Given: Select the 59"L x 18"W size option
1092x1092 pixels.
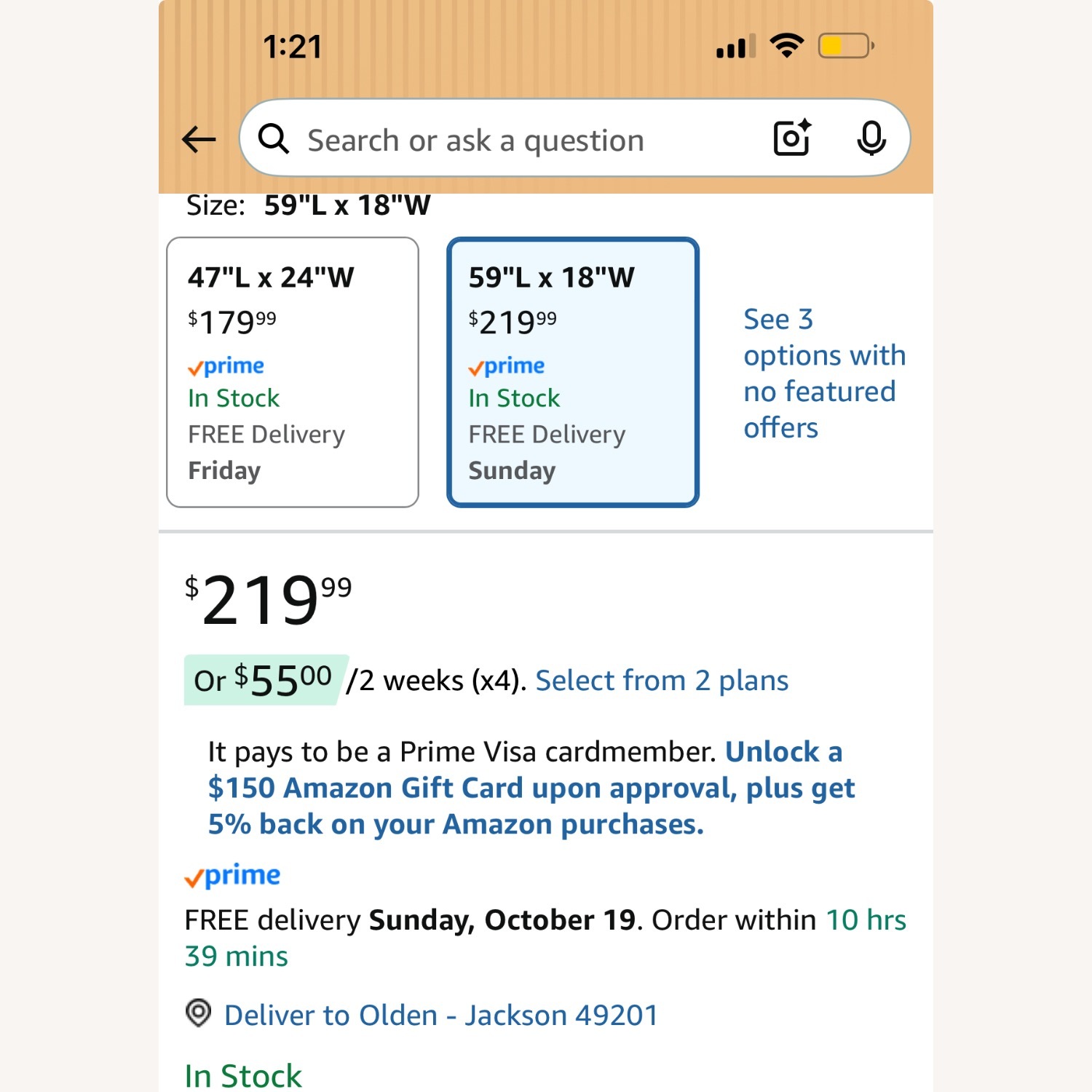Looking at the screenshot, I should [573, 372].
